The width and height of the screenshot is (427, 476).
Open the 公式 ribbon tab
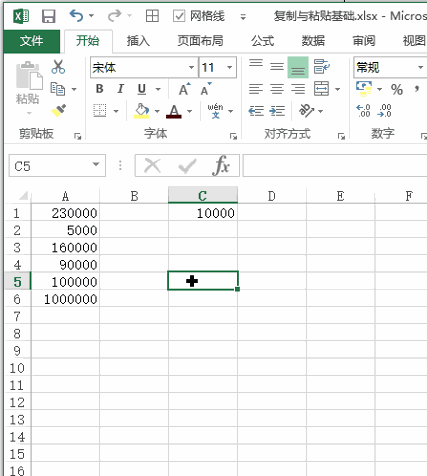262,41
